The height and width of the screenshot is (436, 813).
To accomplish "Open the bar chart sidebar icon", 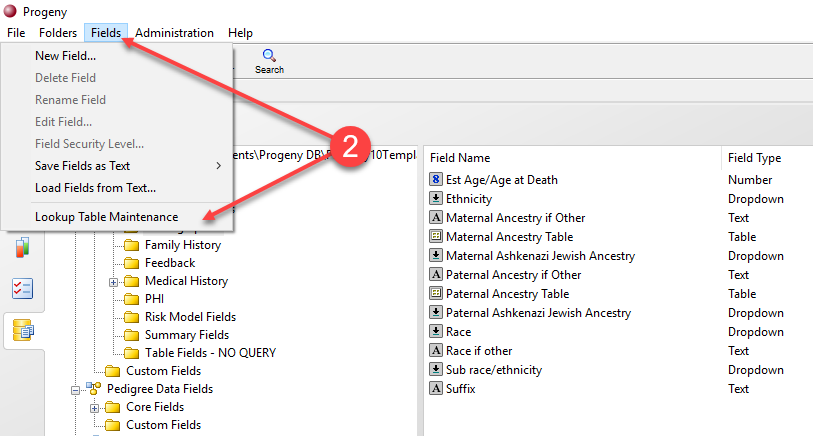I will click(x=22, y=247).
